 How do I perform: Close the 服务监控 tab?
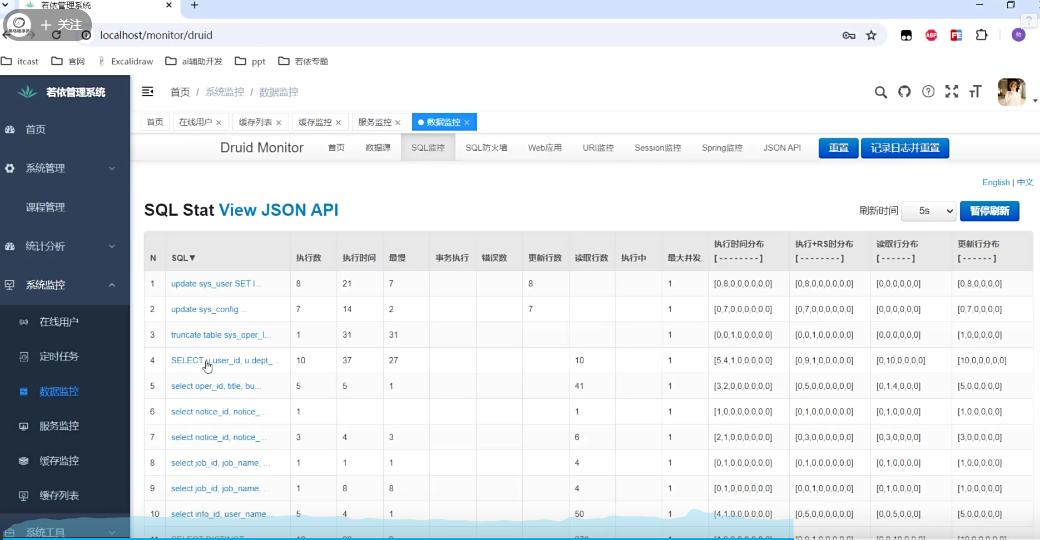pos(398,123)
